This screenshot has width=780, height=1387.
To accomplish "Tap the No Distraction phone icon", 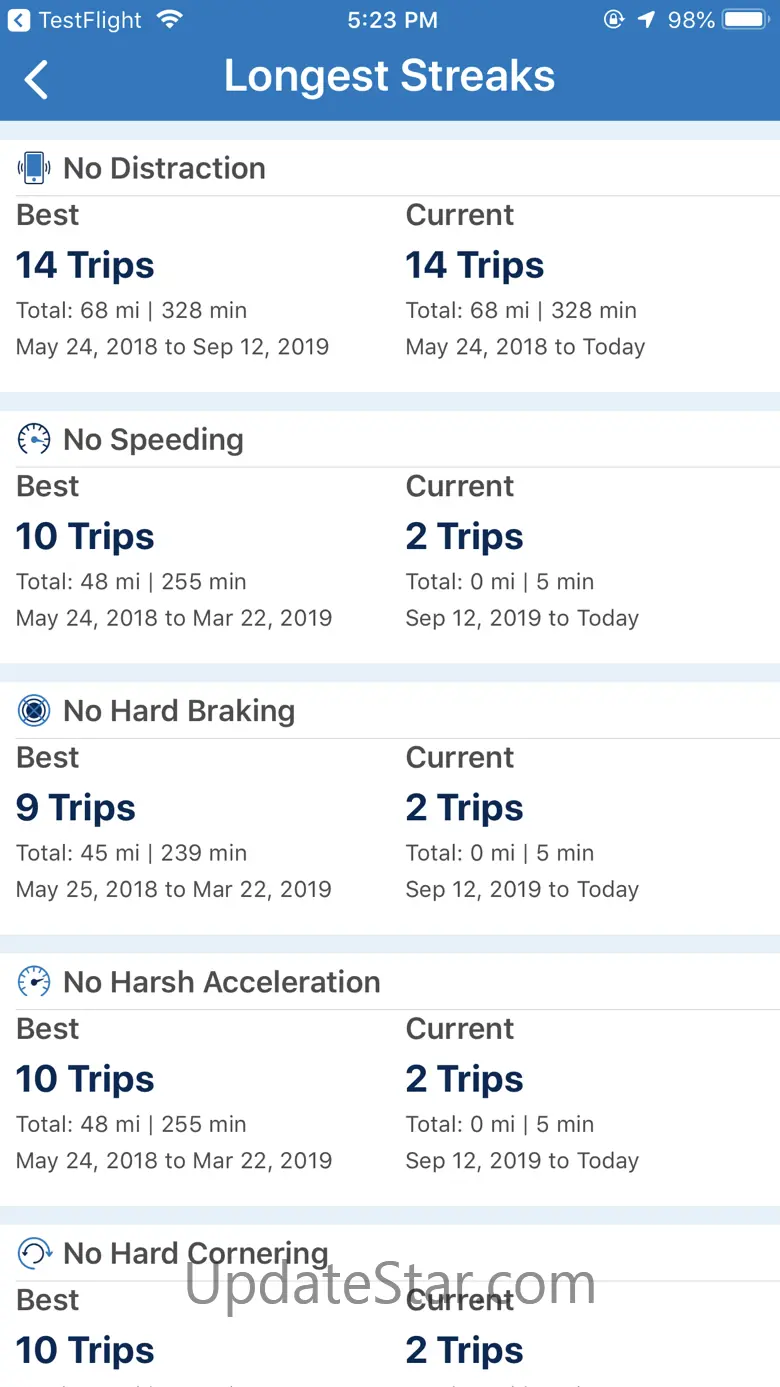I will [34, 168].
